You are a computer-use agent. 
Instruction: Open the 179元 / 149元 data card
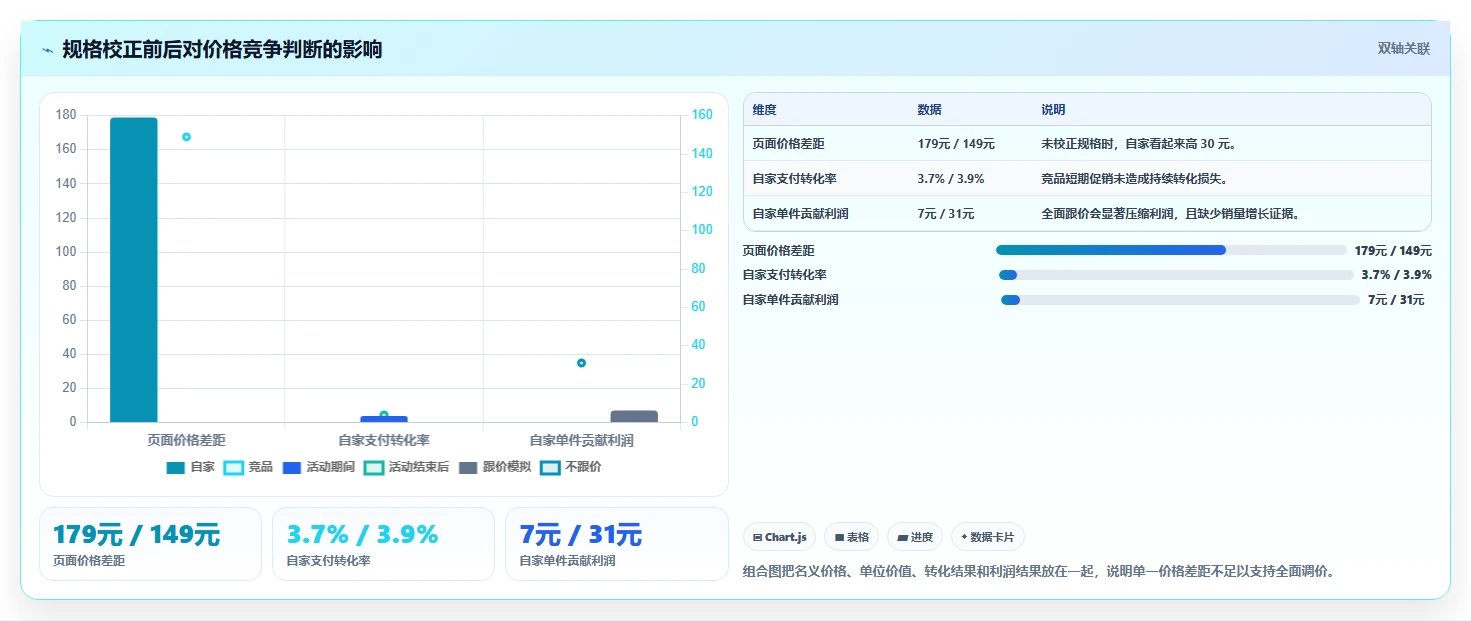(x=150, y=544)
